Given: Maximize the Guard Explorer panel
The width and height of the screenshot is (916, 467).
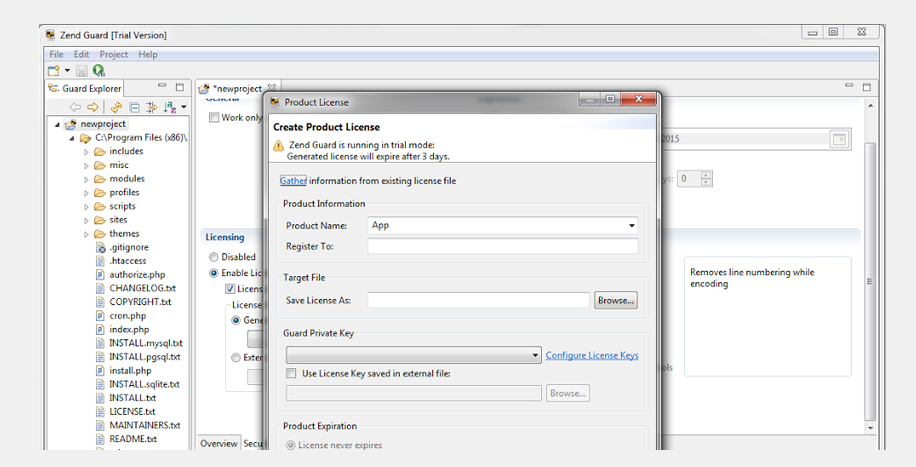Looking at the screenshot, I should point(180,87).
